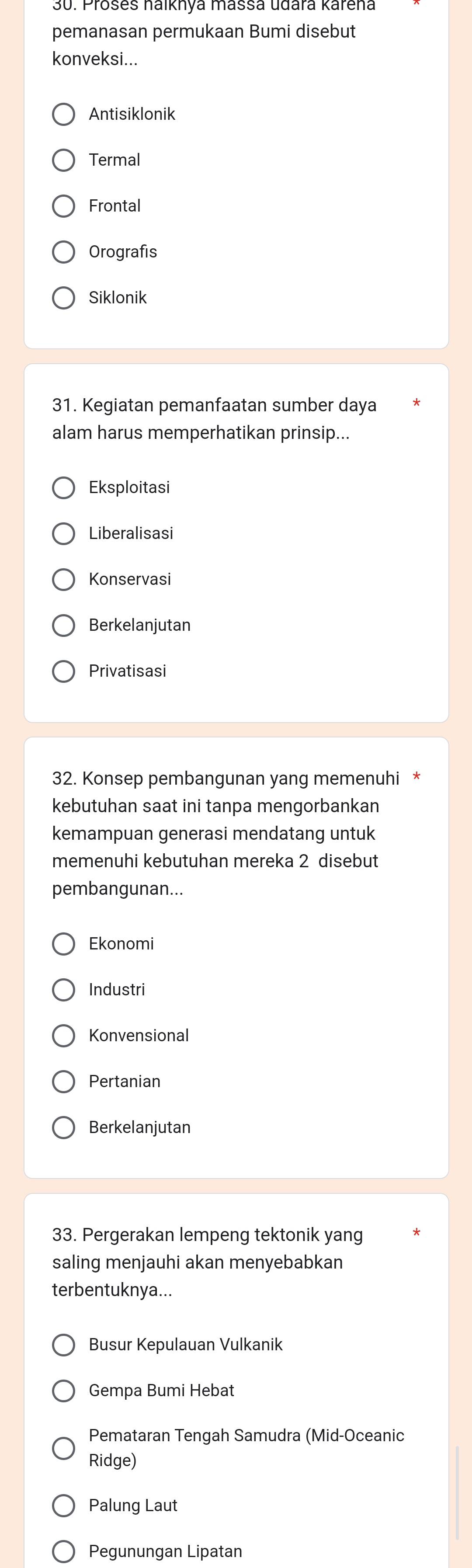Choose Pegunungan Lipatan radio button
The width and height of the screenshot is (472, 1568).
pyautogui.click(x=63, y=1551)
